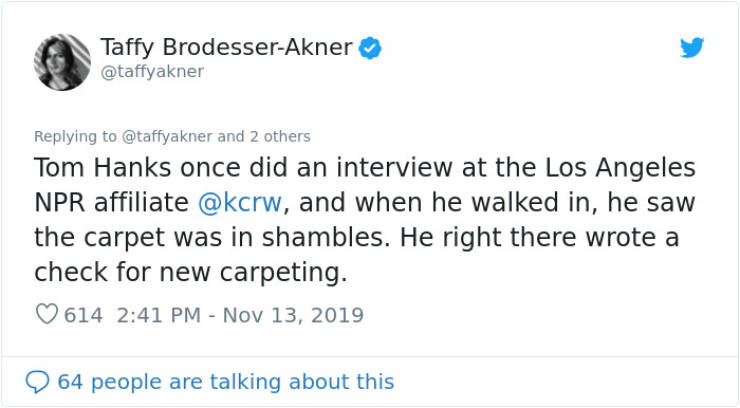This screenshot has height=408, width=740.
Task: Open '64 people are talking about this'
Action: point(226,382)
